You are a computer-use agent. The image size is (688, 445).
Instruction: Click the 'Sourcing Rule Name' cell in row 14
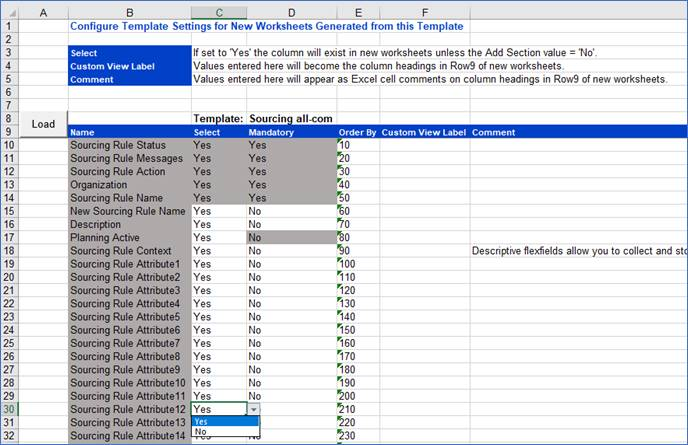click(x=130, y=198)
